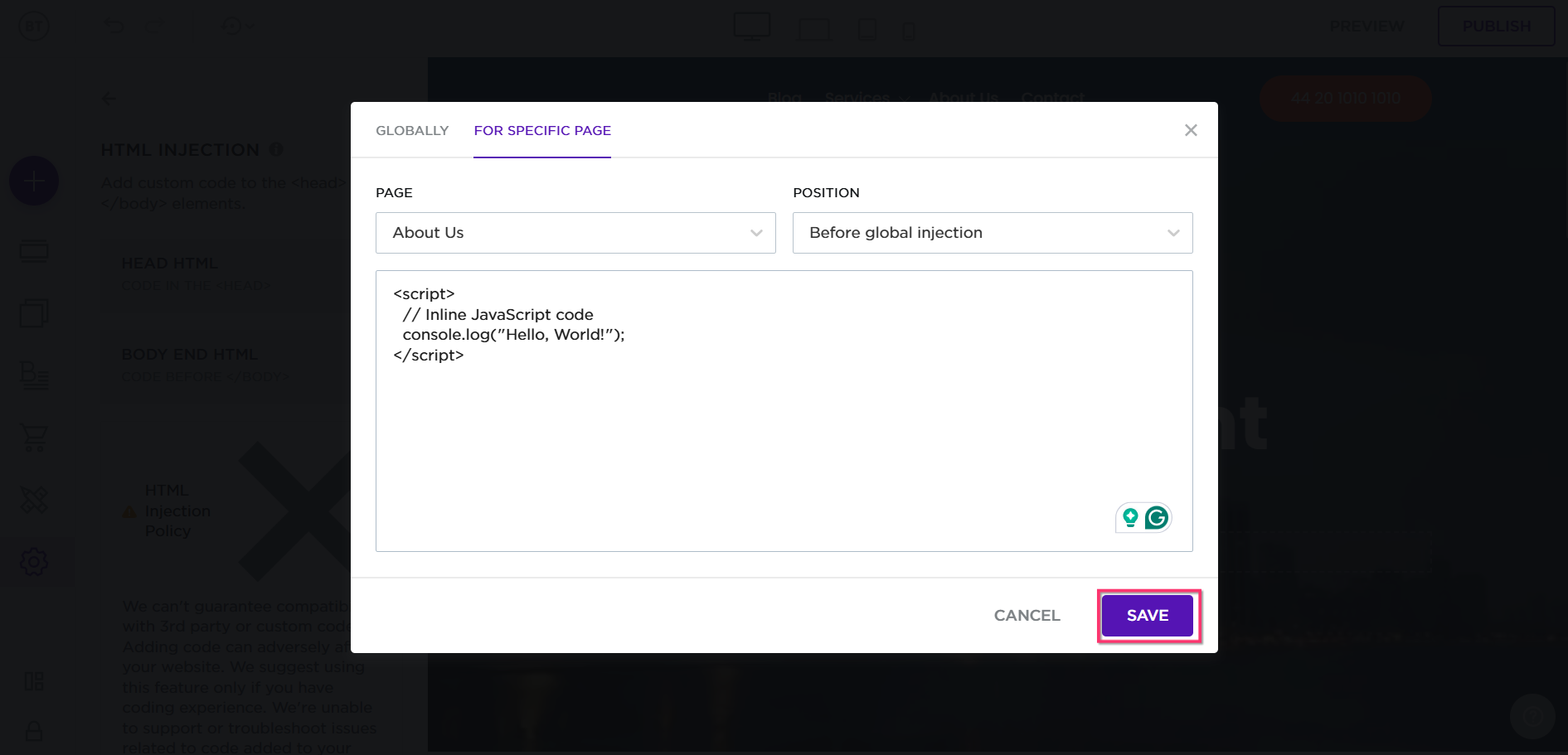Open the blog sidebar icon
1568x755 pixels.
[x=34, y=375]
